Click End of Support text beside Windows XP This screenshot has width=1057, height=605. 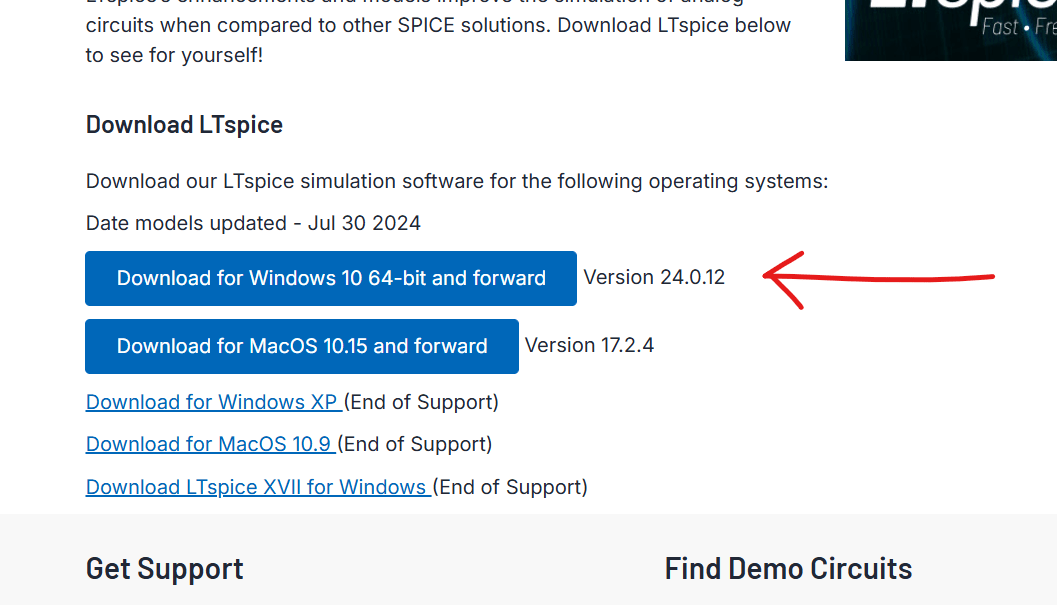[x=421, y=402]
